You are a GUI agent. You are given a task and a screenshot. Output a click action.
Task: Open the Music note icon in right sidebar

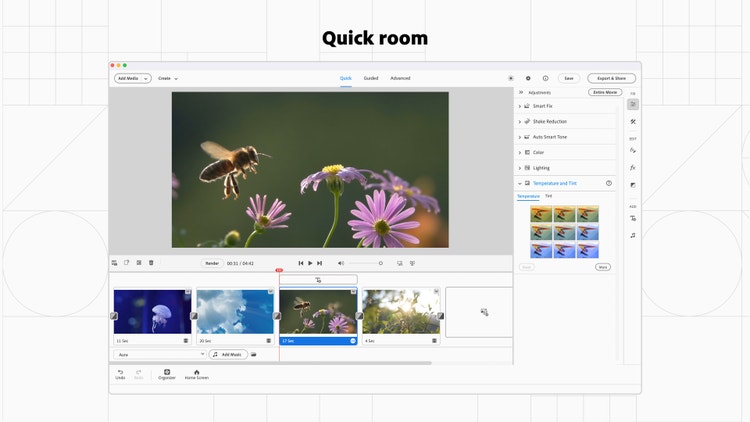tap(633, 235)
